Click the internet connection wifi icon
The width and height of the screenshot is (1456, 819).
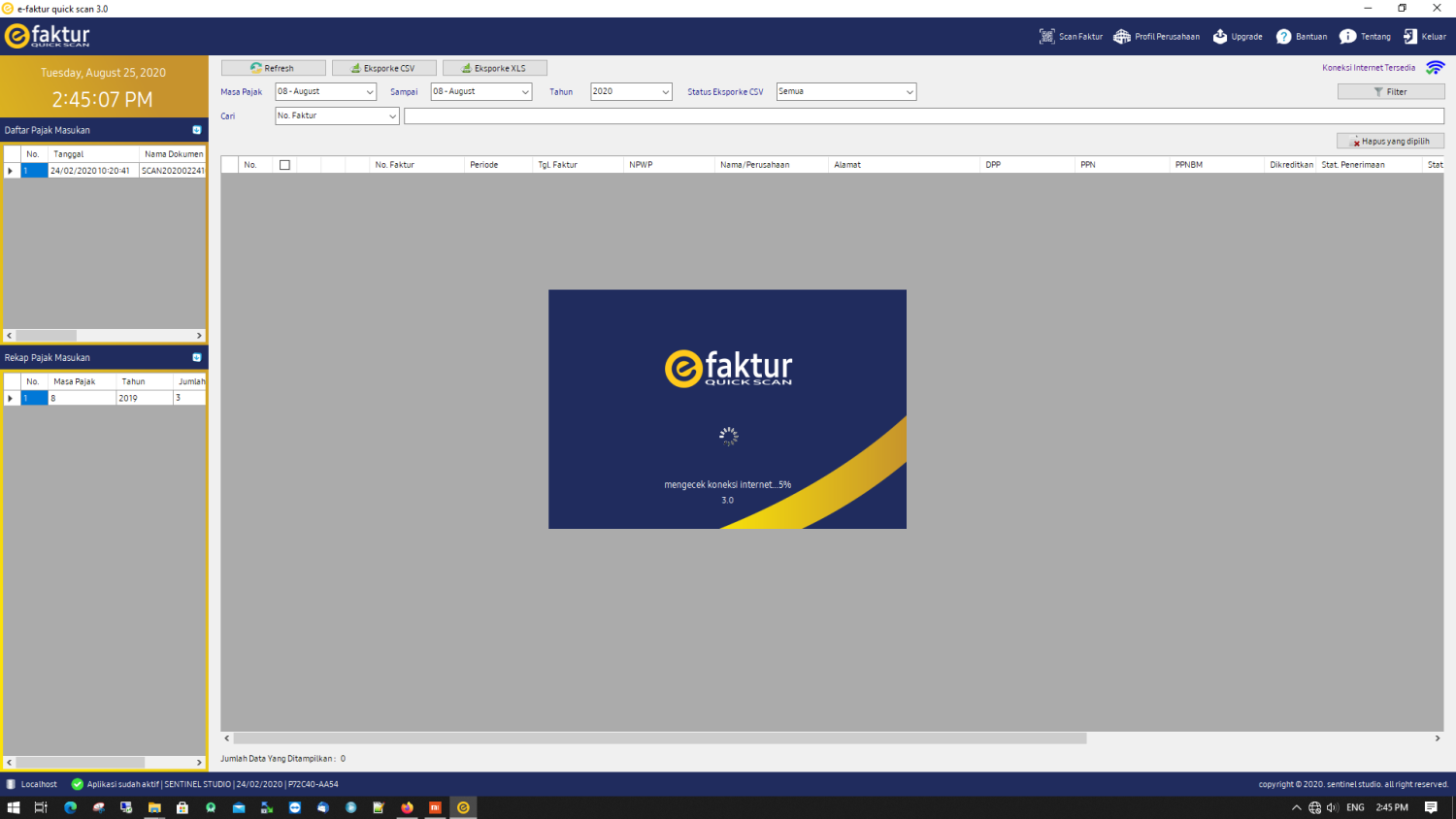tap(1435, 68)
